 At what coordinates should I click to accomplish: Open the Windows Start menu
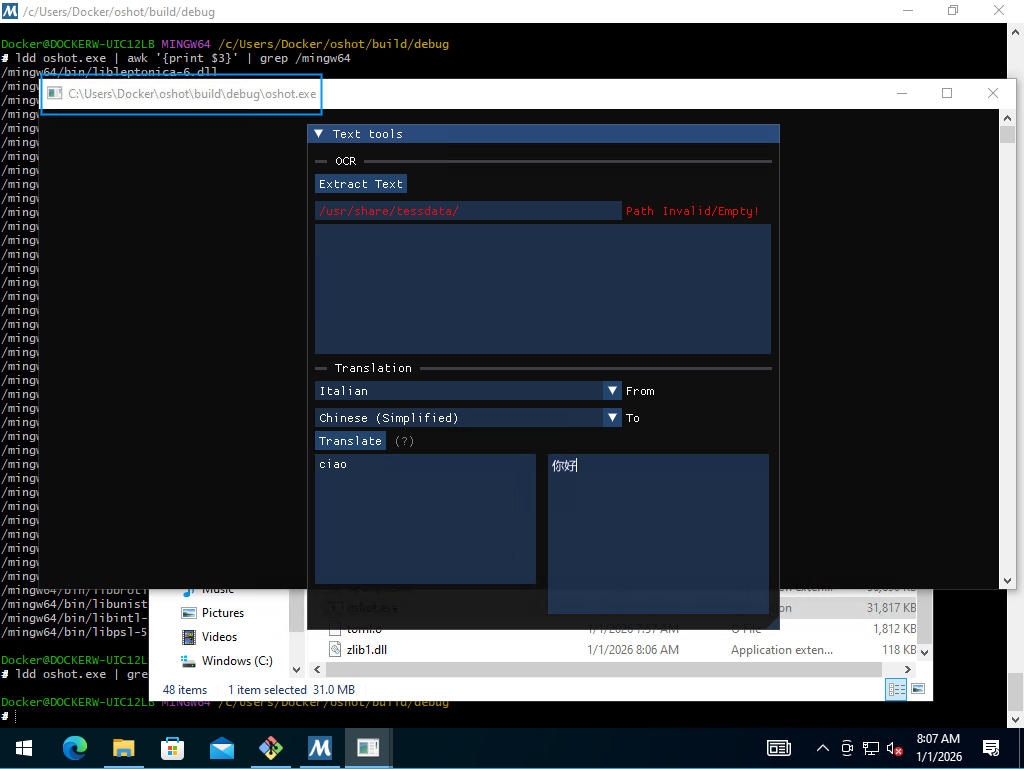click(x=23, y=747)
